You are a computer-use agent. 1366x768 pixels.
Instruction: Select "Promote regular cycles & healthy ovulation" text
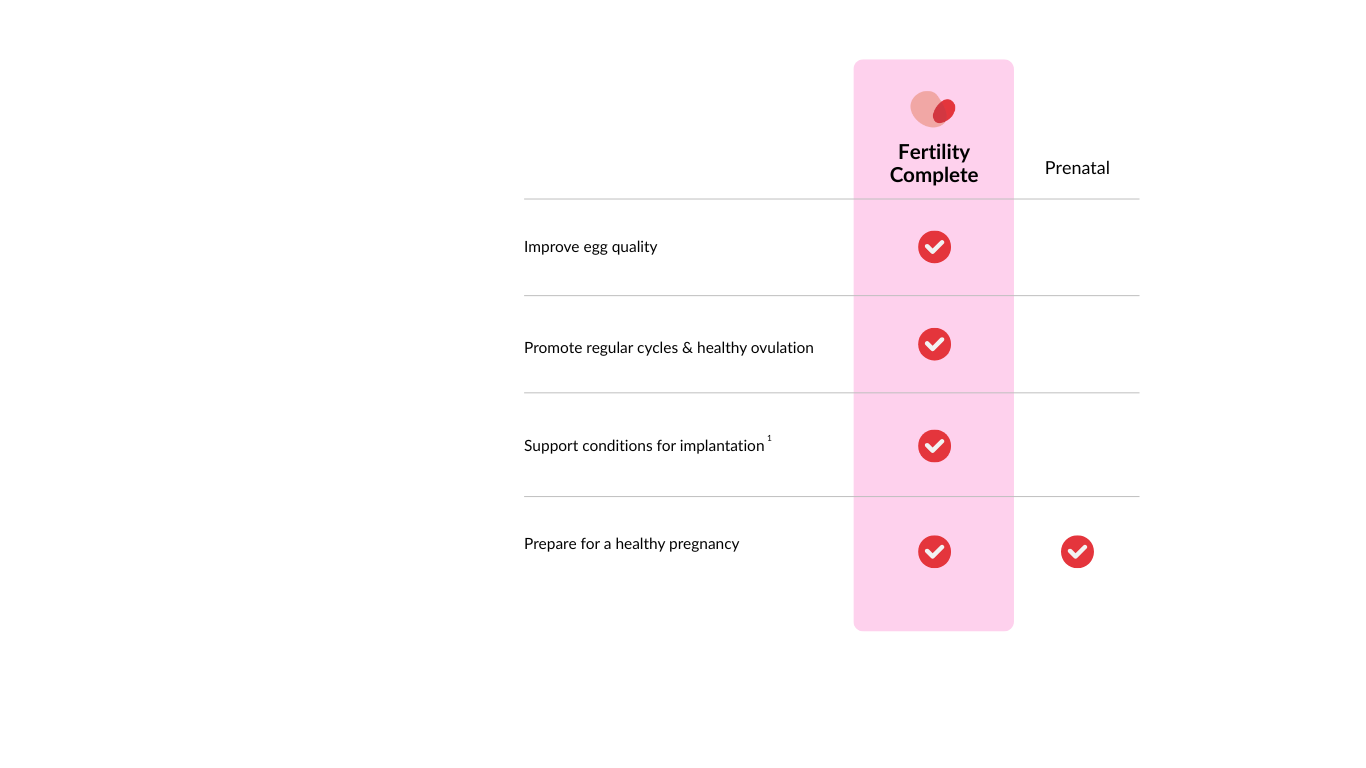pos(668,348)
